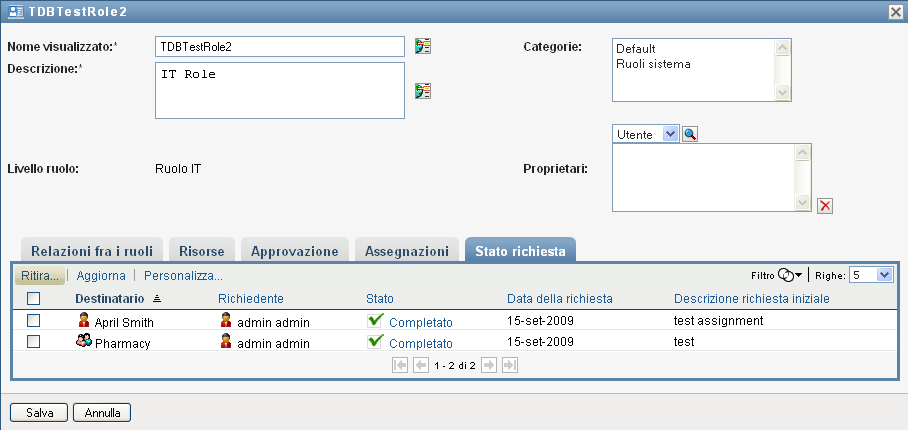Go to next page arrow in pager

(490, 366)
